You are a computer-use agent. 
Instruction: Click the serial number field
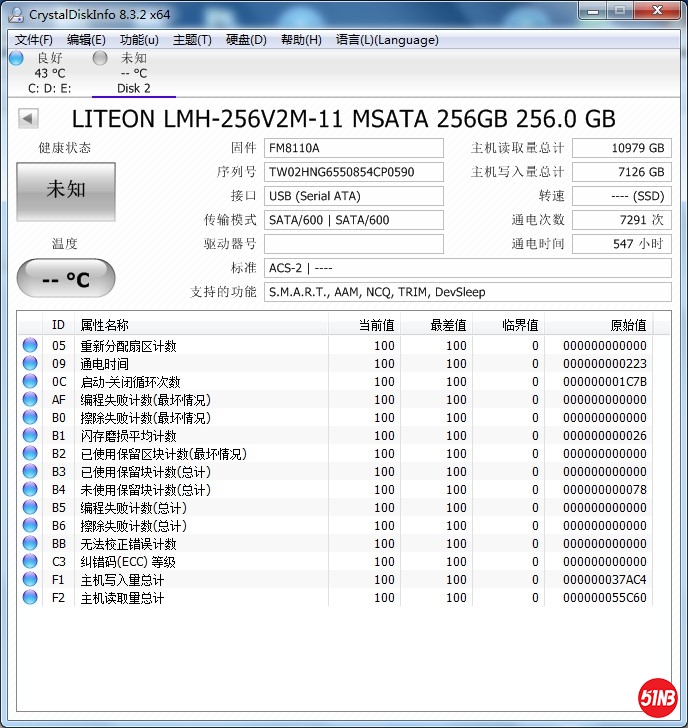click(353, 172)
